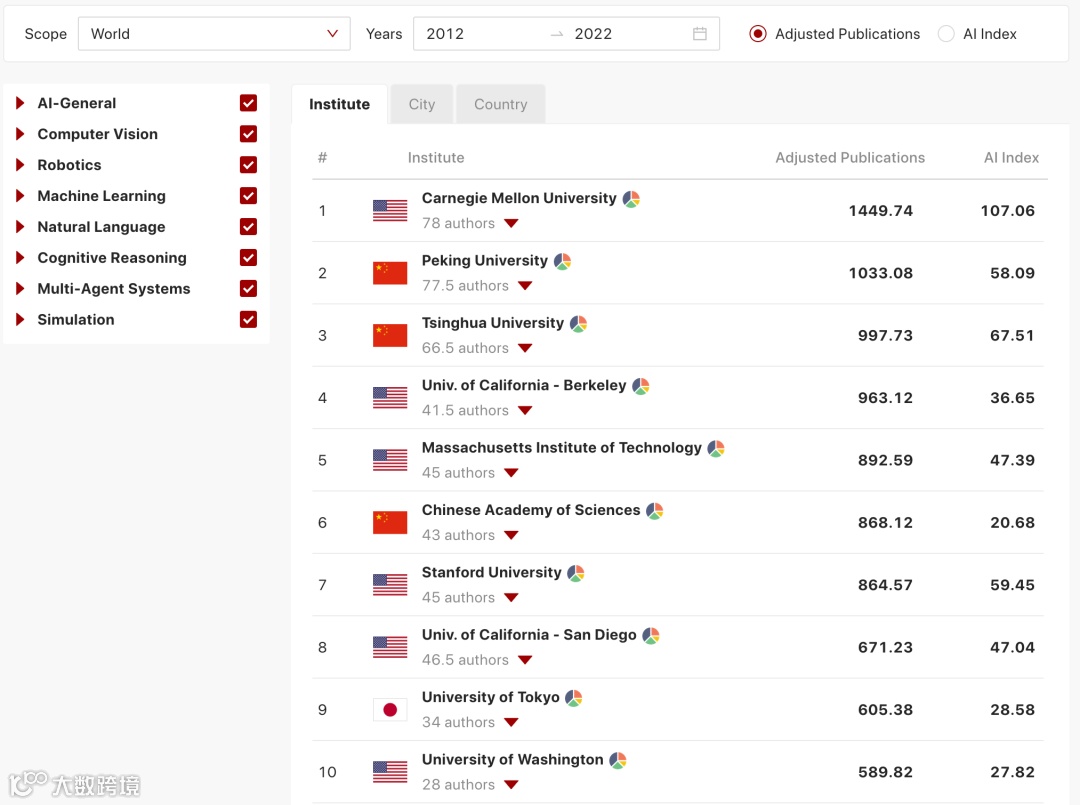This screenshot has height=805, width=1080.
Task: Expand the Natural Language category triangle
Action: point(20,227)
